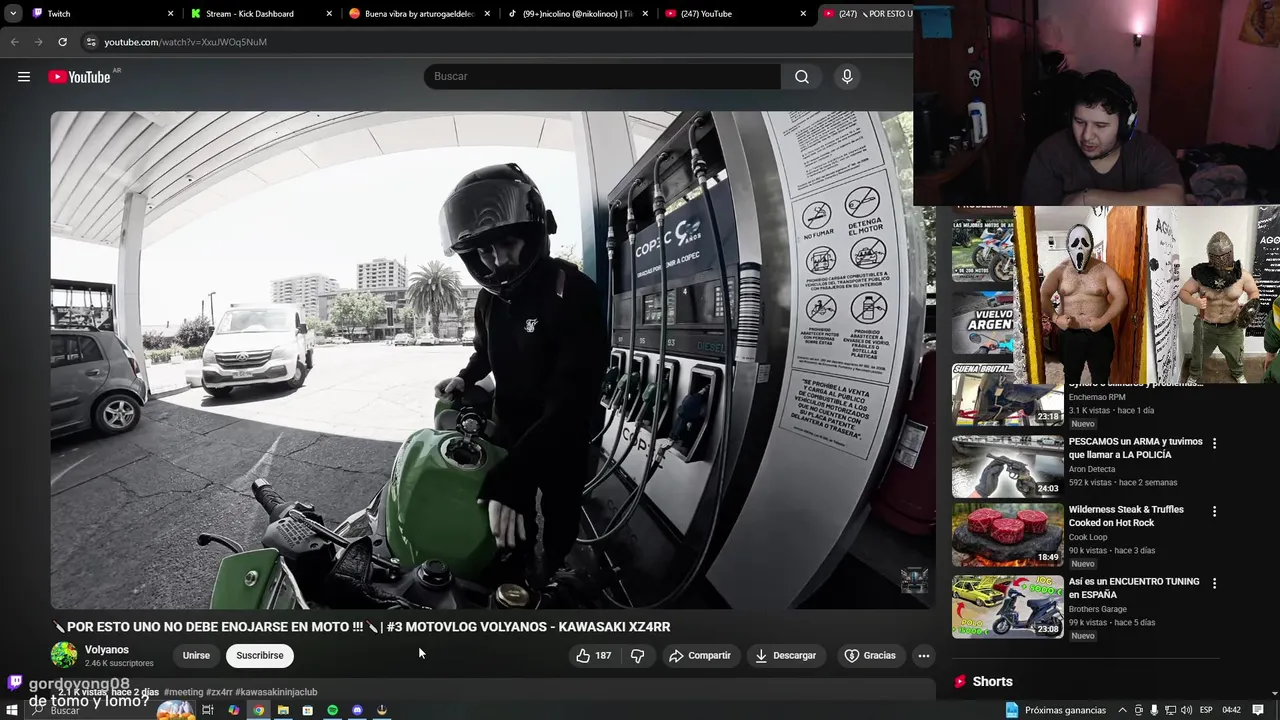Viewport: 1280px width, 720px height.
Task: Open network settings in the system tray
Action: tap(1170, 710)
